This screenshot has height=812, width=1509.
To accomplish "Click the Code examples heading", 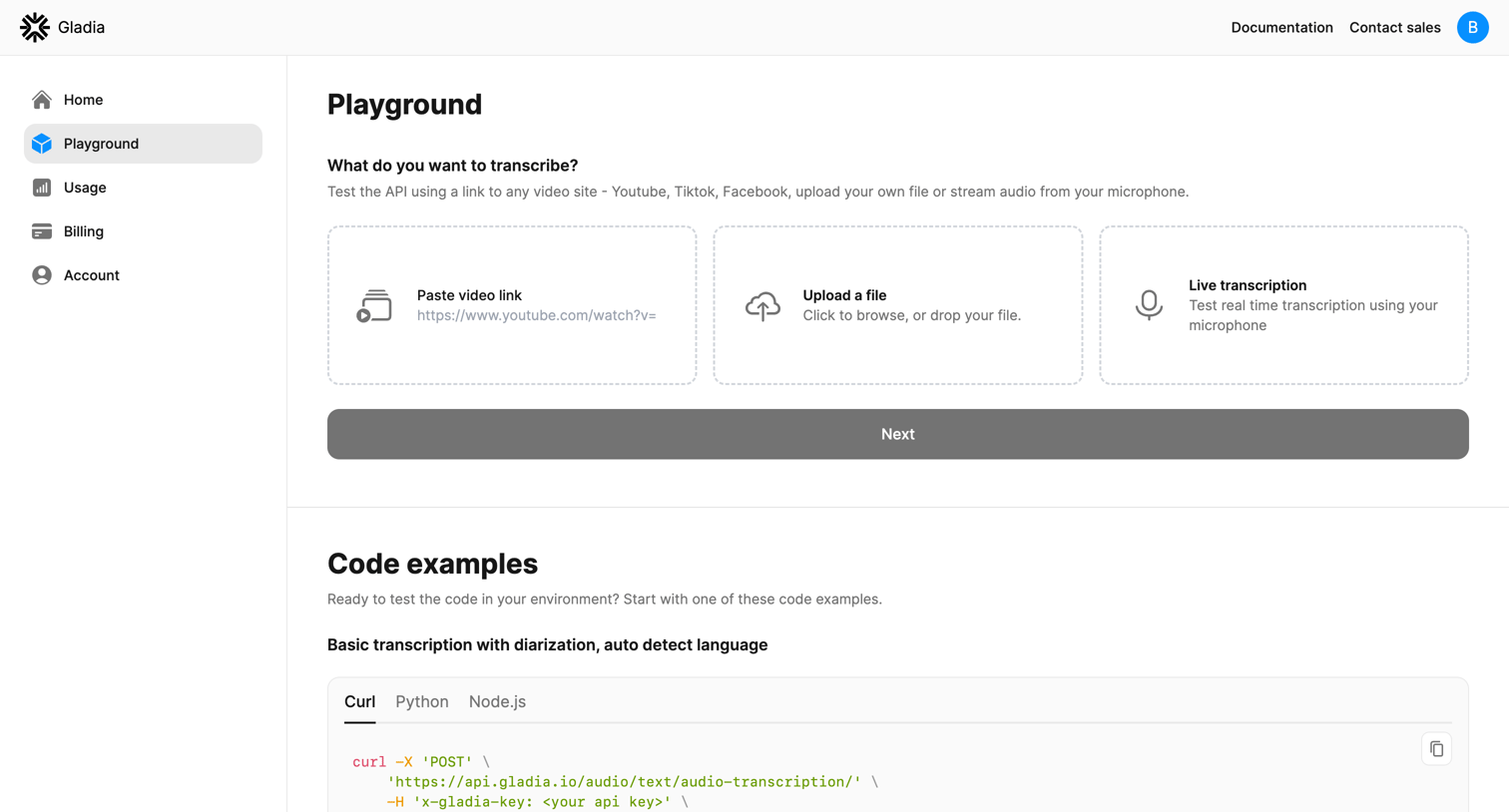I will (432, 564).
